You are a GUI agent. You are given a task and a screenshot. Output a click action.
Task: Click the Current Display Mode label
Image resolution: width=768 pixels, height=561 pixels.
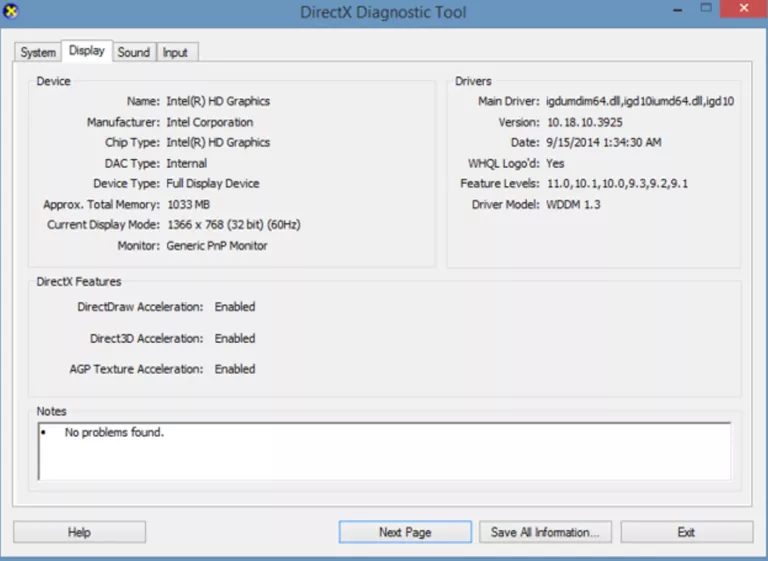[x=103, y=224]
